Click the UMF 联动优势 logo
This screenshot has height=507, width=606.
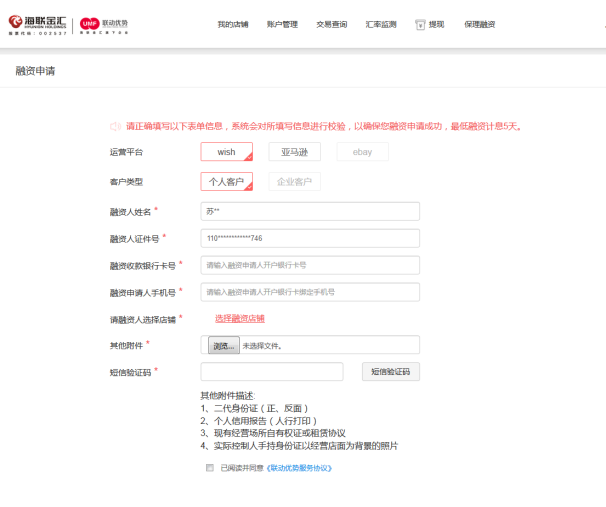pyautogui.click(x=105, y=23)
